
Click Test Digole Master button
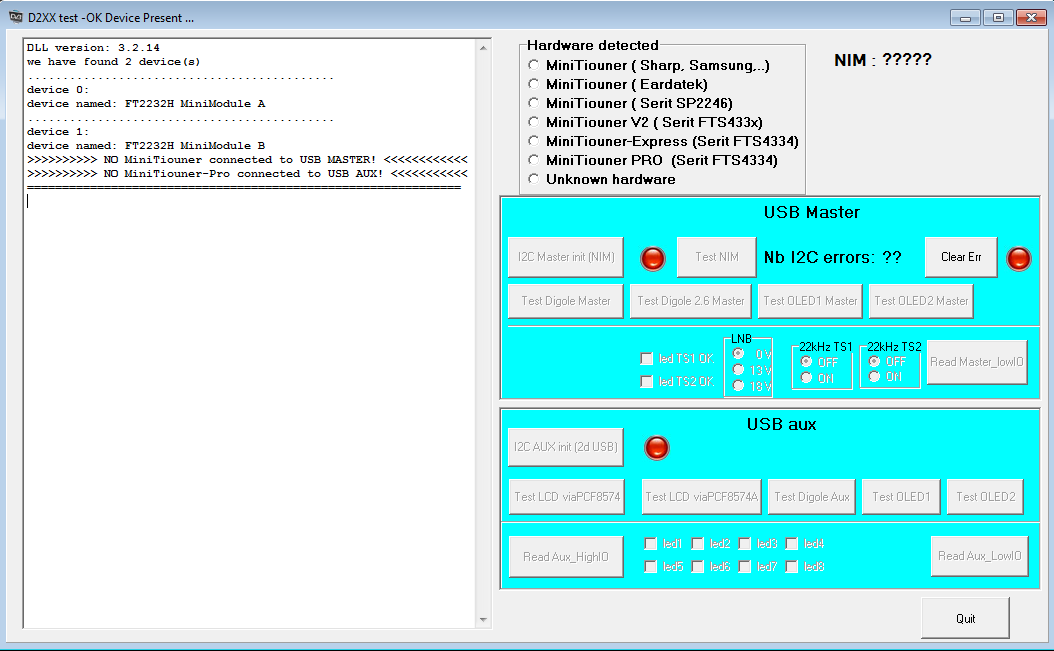point(565,301)
